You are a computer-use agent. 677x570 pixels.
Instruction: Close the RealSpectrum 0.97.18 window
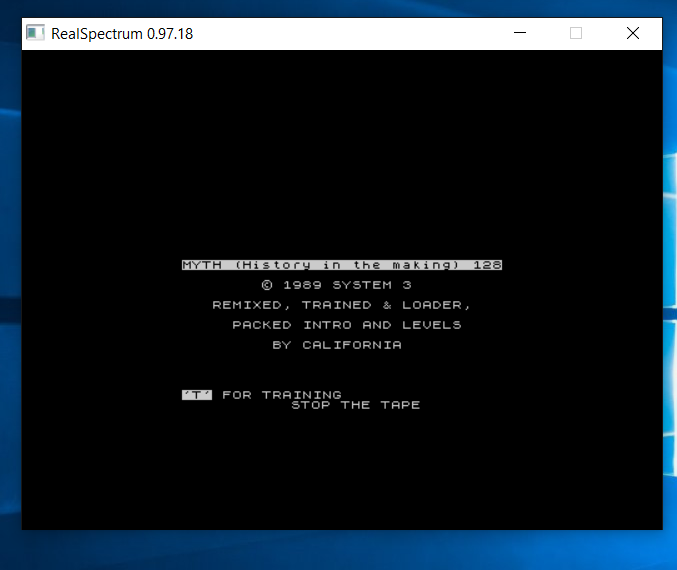[x=633, y=33]
